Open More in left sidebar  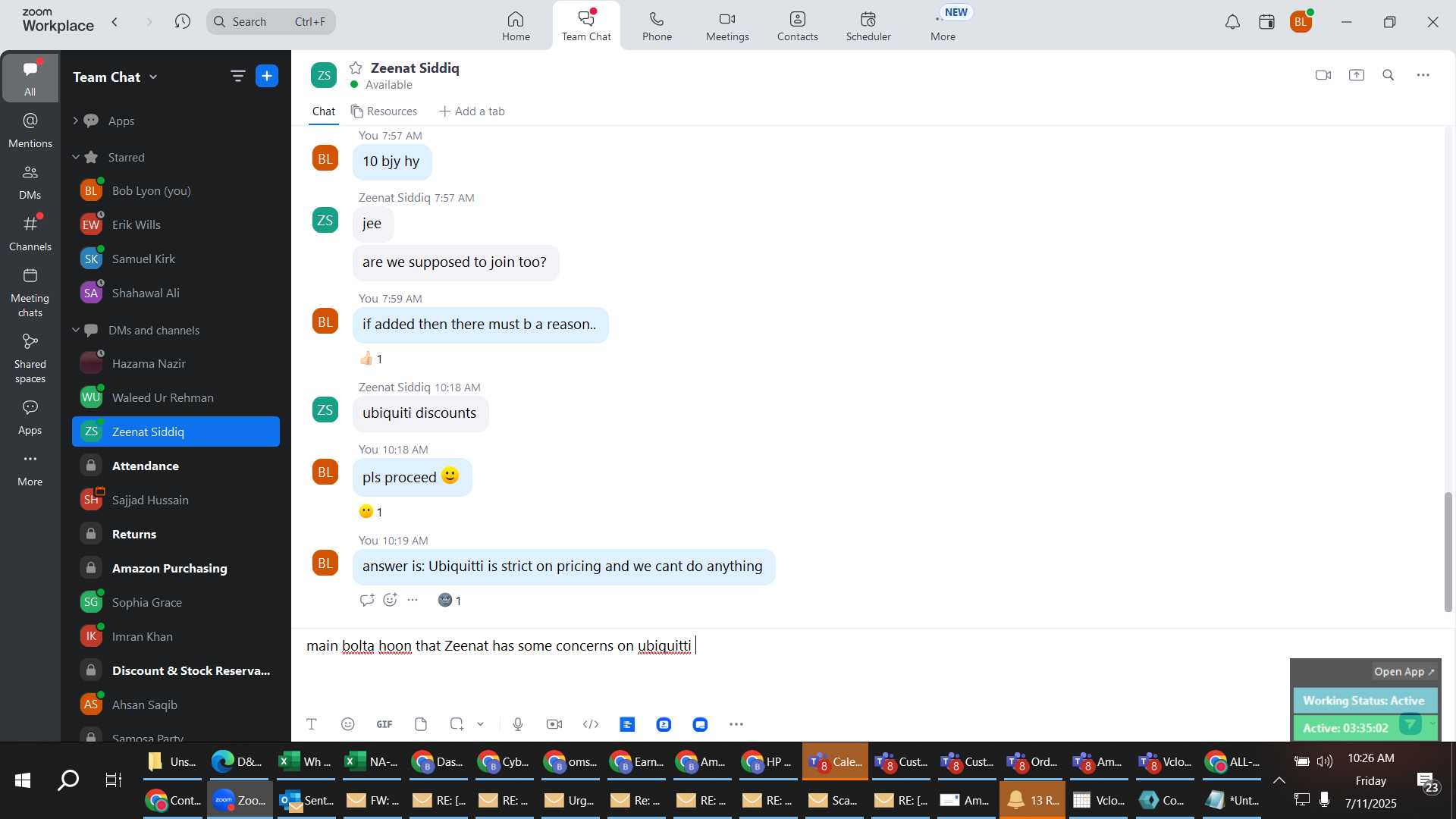click(30, 469)
